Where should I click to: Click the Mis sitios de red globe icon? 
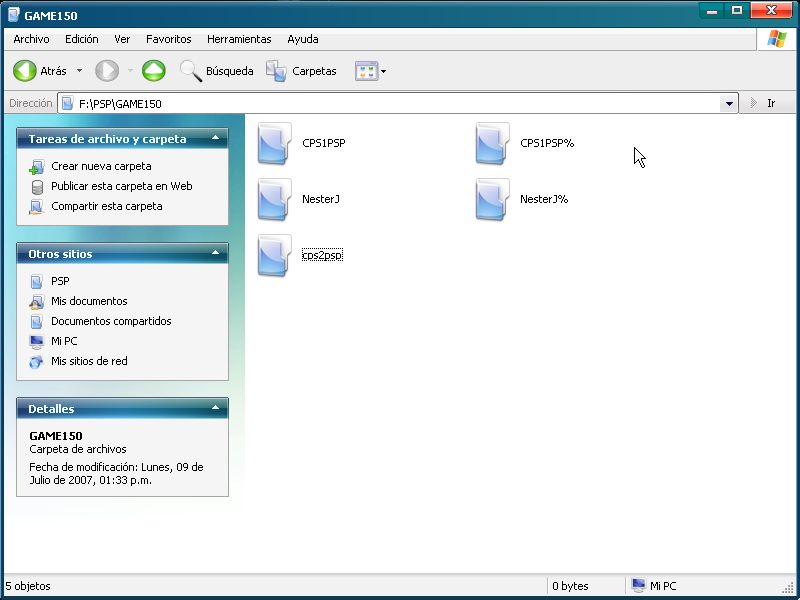(x=37, y=362)
